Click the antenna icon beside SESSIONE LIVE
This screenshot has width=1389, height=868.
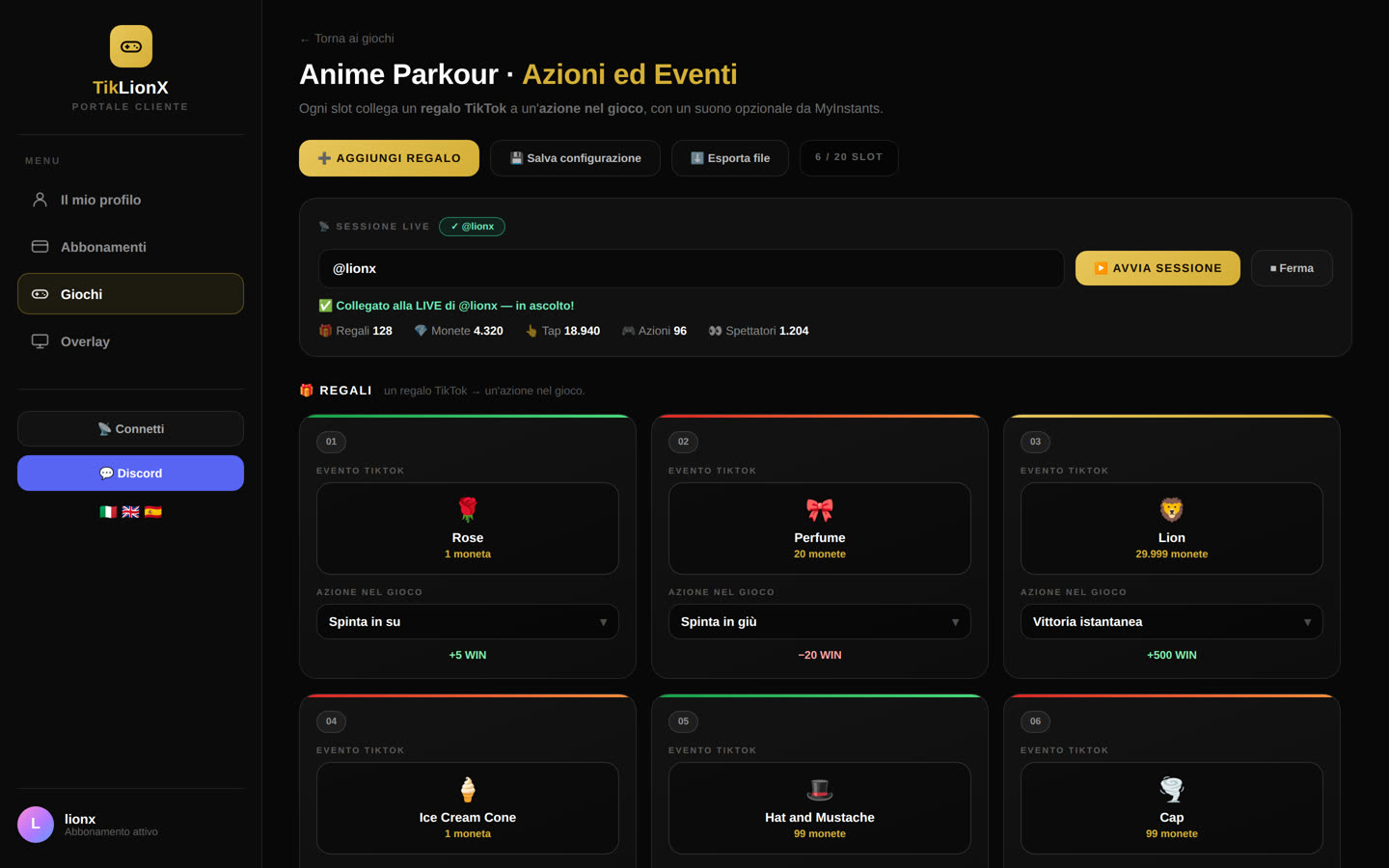tap(324, 227)
